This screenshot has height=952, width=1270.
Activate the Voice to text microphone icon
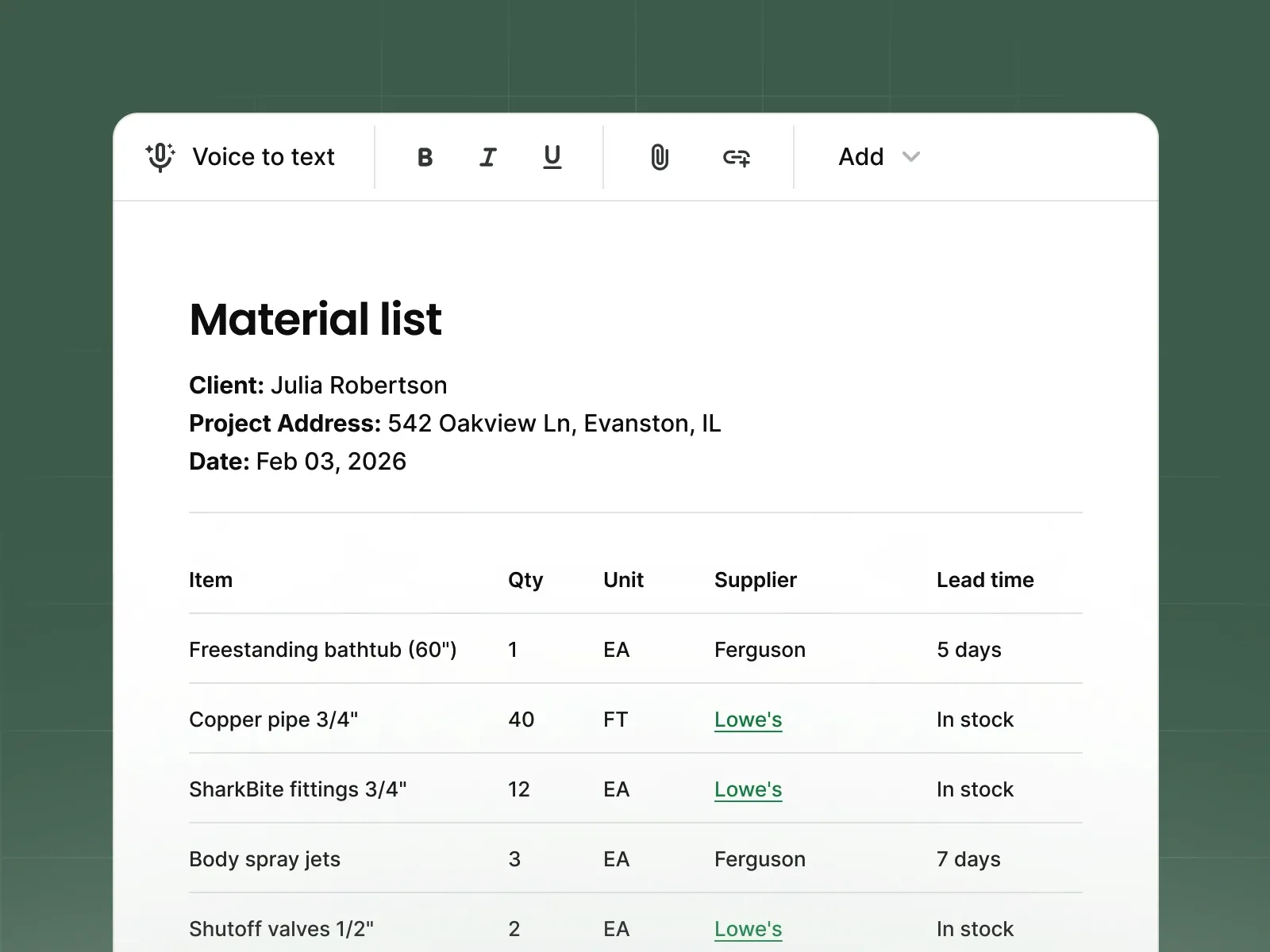160,157
